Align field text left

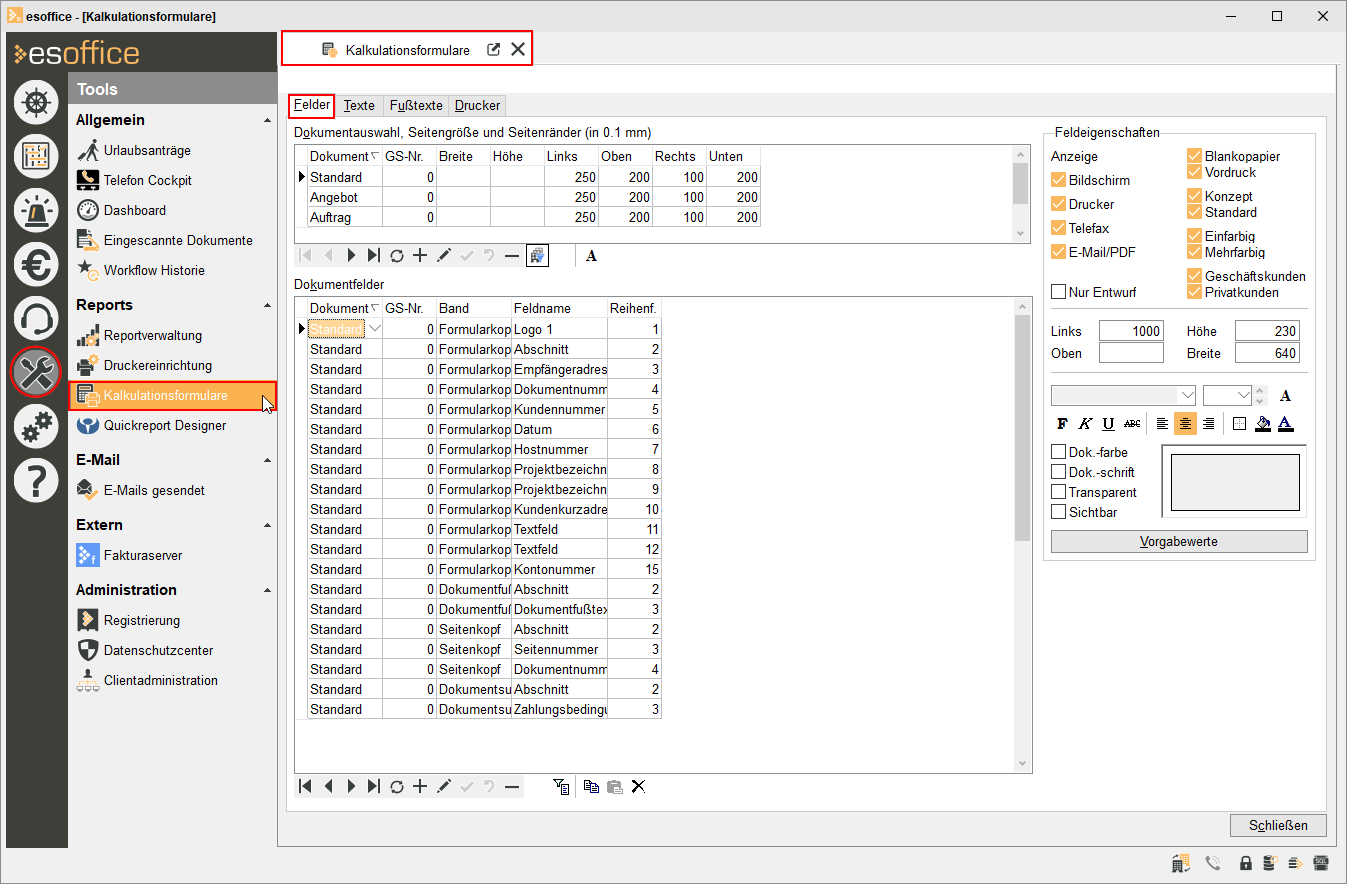point(1162,424)
